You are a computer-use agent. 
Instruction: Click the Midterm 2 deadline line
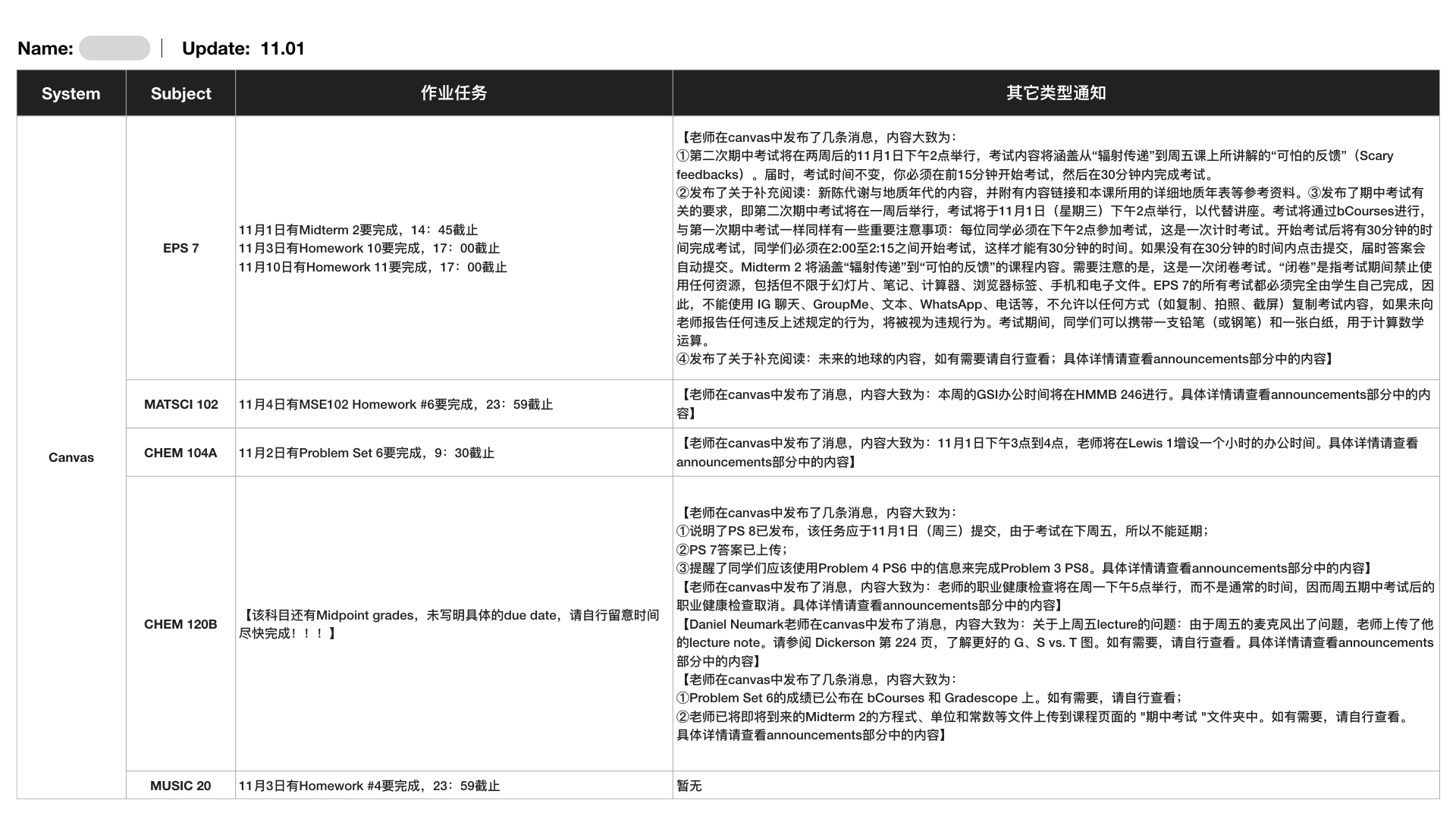click(x=358, y=230)
